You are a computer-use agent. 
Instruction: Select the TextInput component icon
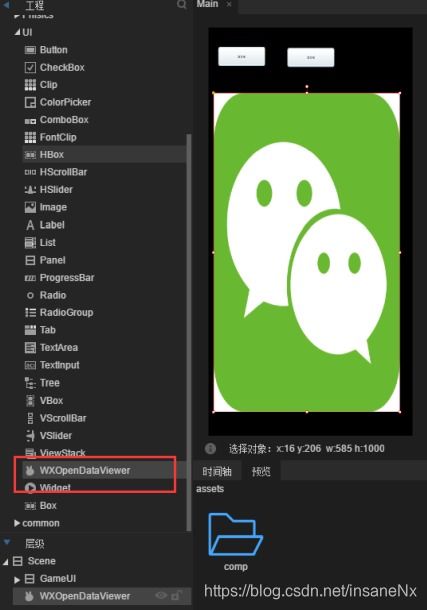[30, 365]
